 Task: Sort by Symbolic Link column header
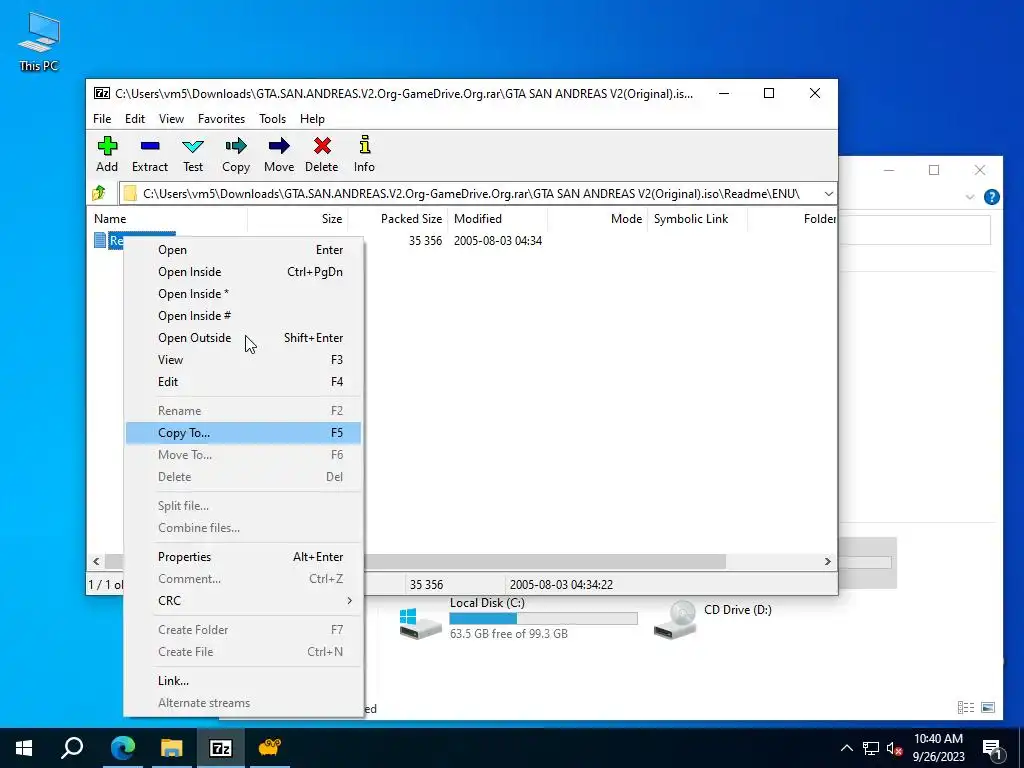(697, 219)
